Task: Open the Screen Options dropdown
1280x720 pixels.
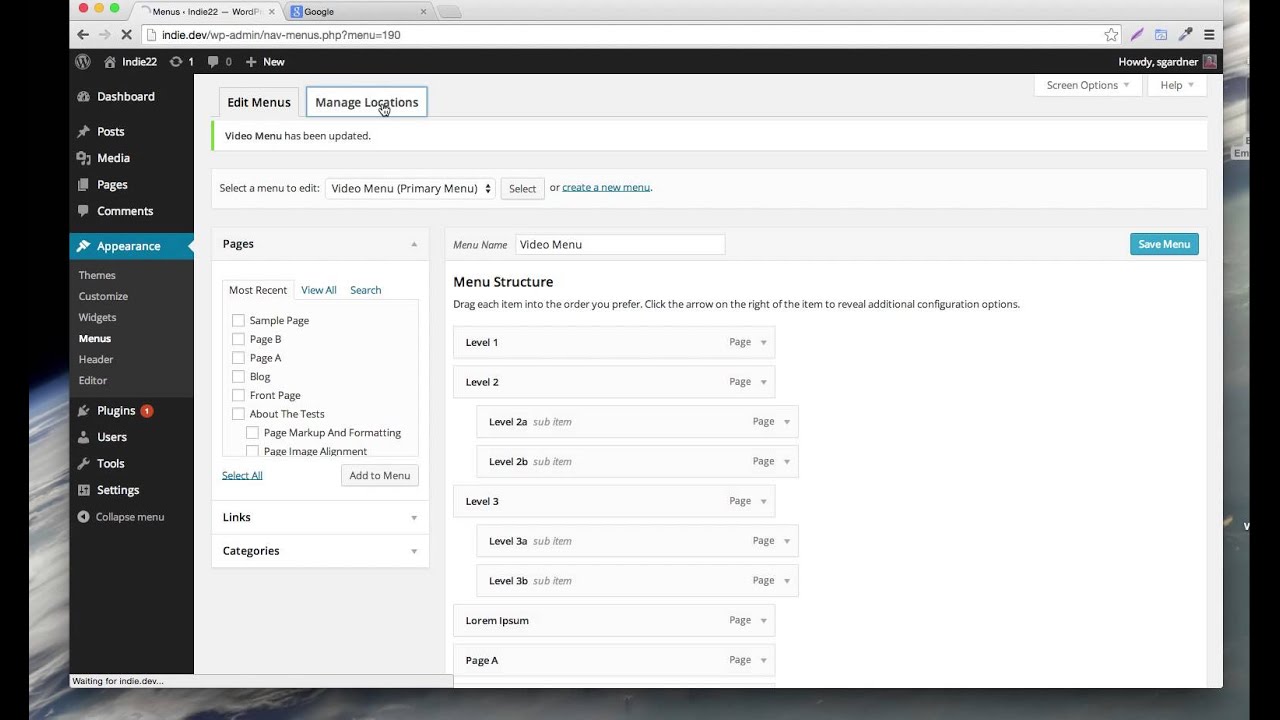Action: pos(1088,85)
